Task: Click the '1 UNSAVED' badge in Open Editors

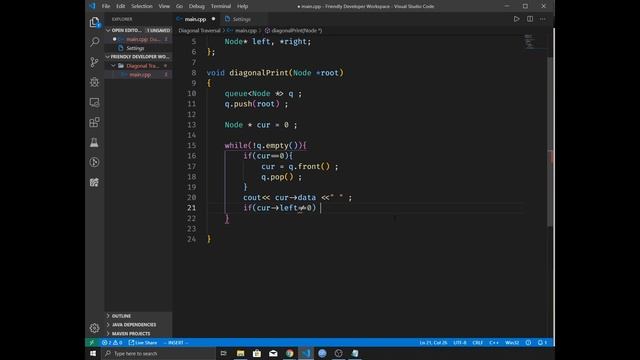Action: pyautogui.click(x=158, y=30)
